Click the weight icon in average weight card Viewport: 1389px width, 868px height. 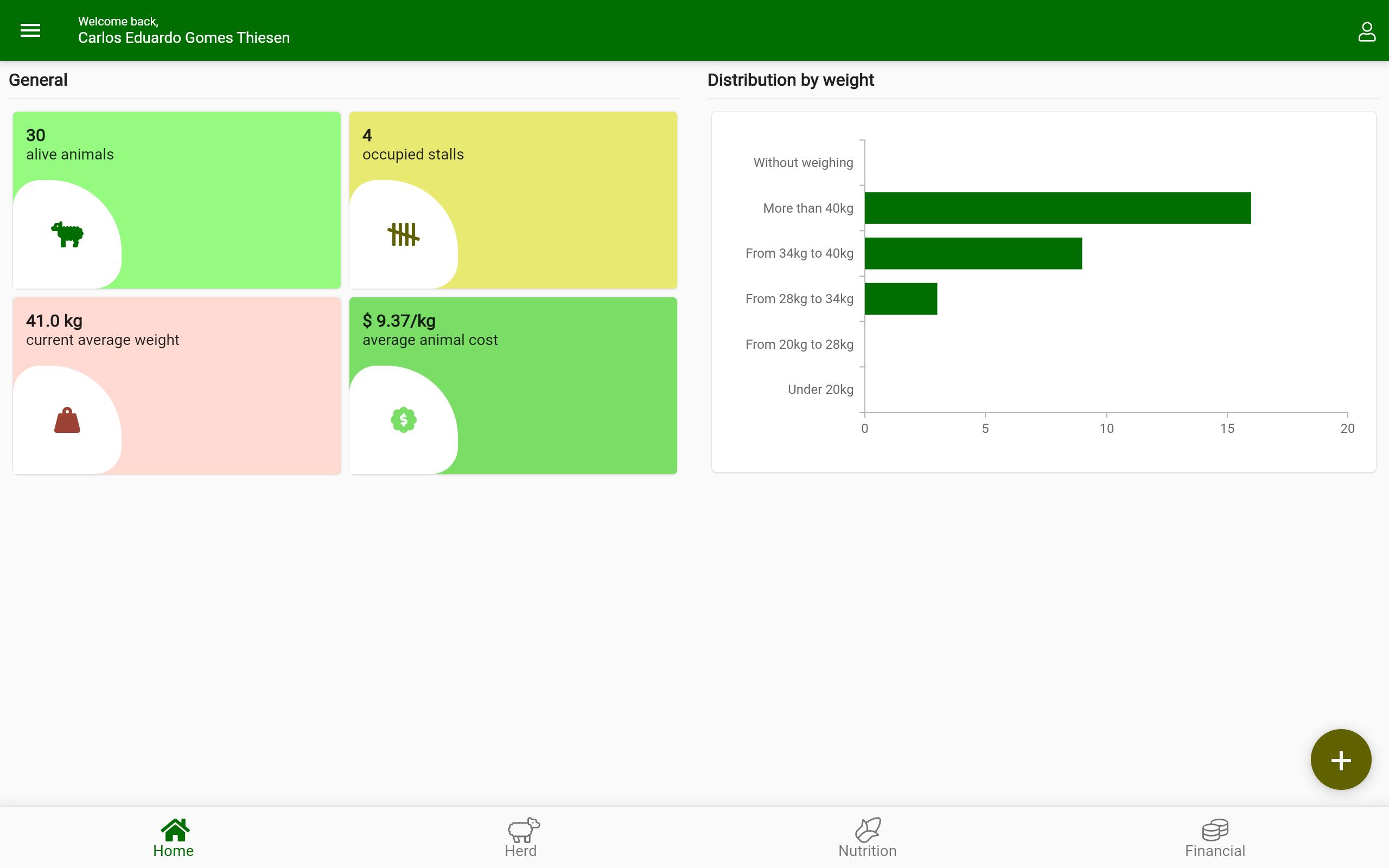click(x=67, y=420)
